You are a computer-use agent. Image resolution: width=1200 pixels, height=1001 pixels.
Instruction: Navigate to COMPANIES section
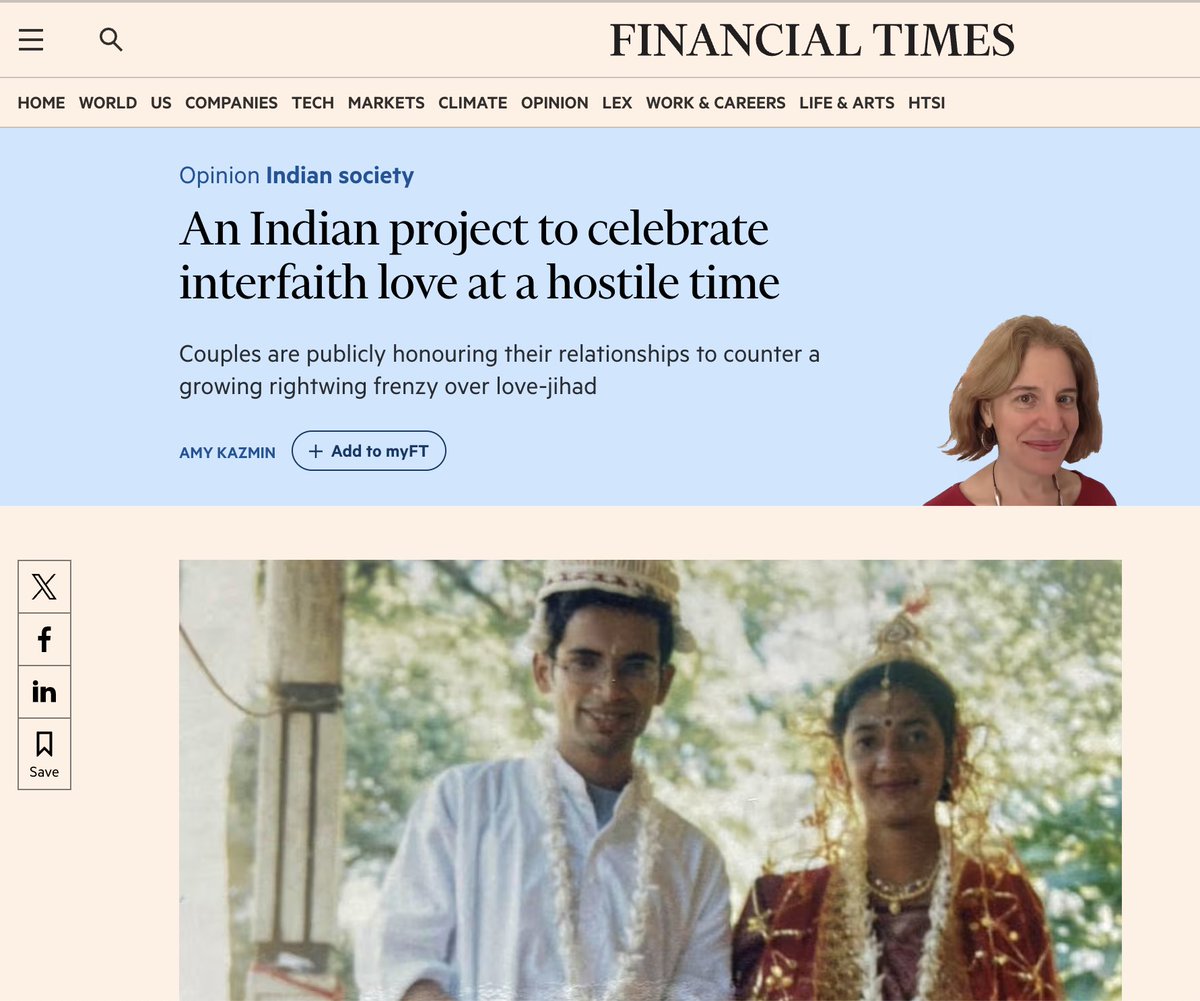click(x=231, y=103)
